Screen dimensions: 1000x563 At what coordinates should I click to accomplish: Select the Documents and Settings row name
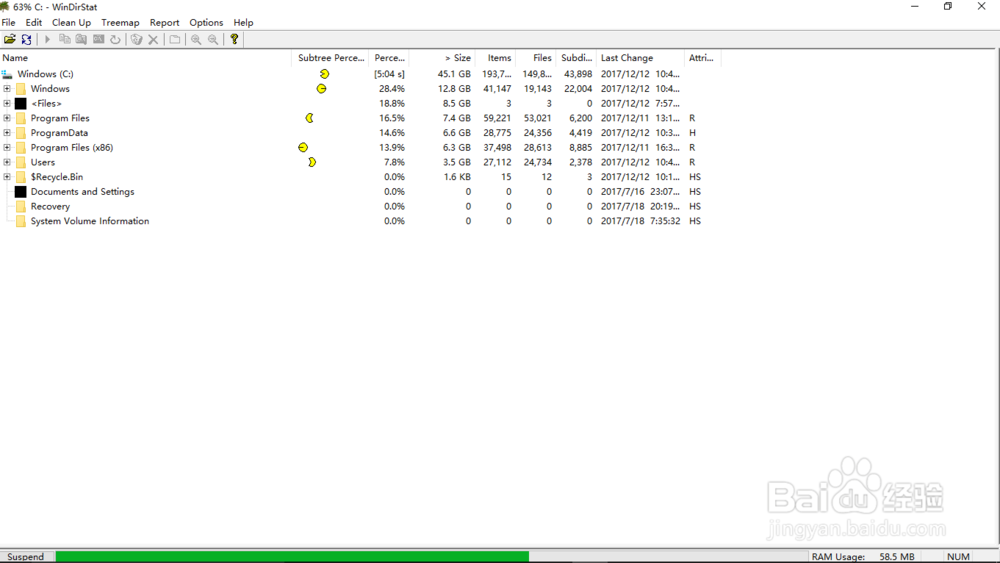tap(82, 191)
